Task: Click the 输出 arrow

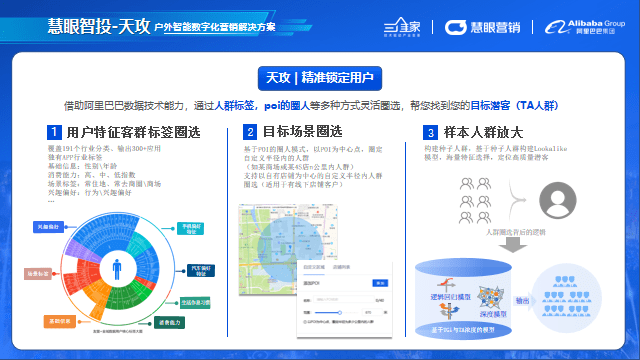Action: coord(524,301)
